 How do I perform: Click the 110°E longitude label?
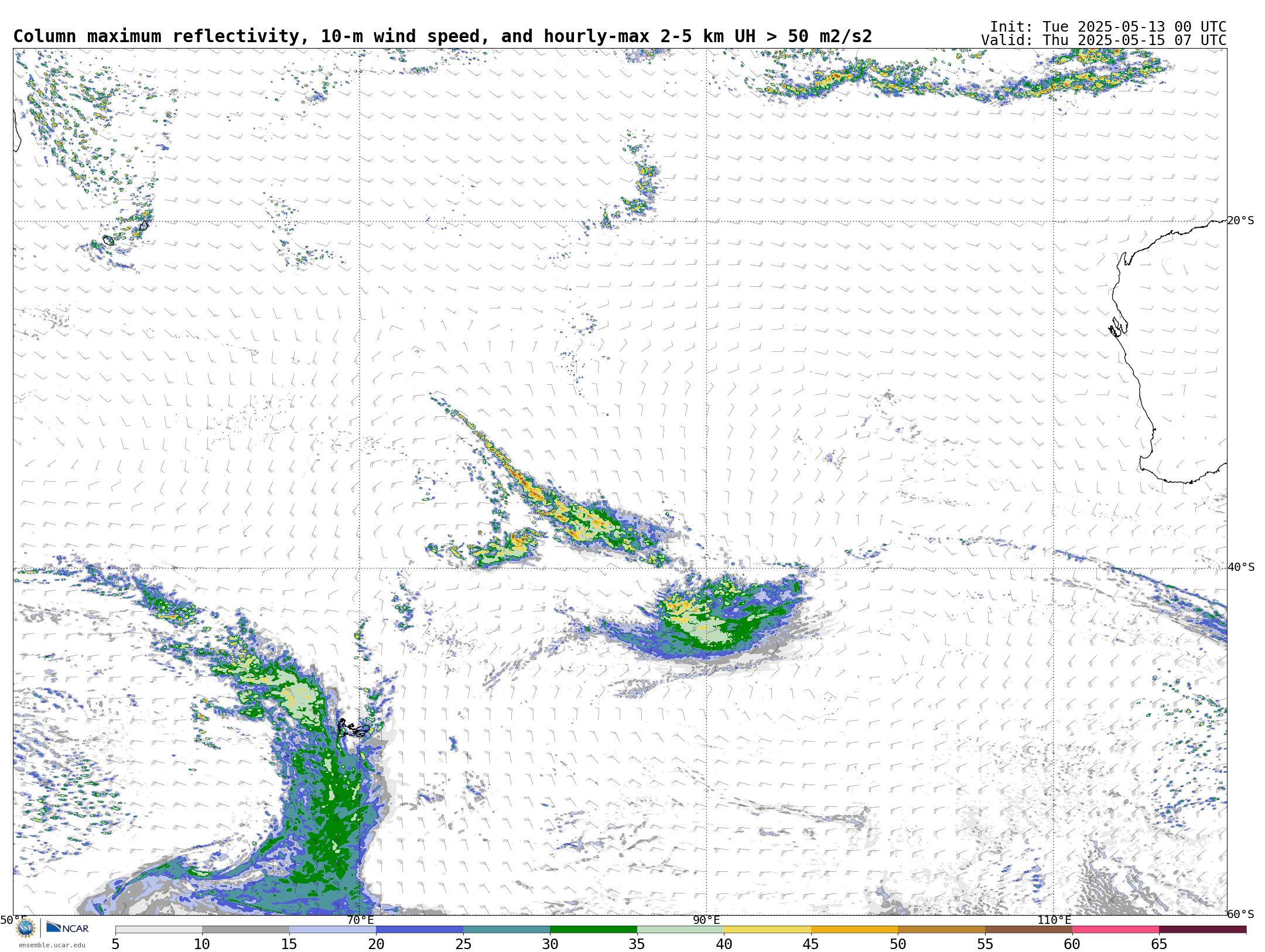(1054, 920)
